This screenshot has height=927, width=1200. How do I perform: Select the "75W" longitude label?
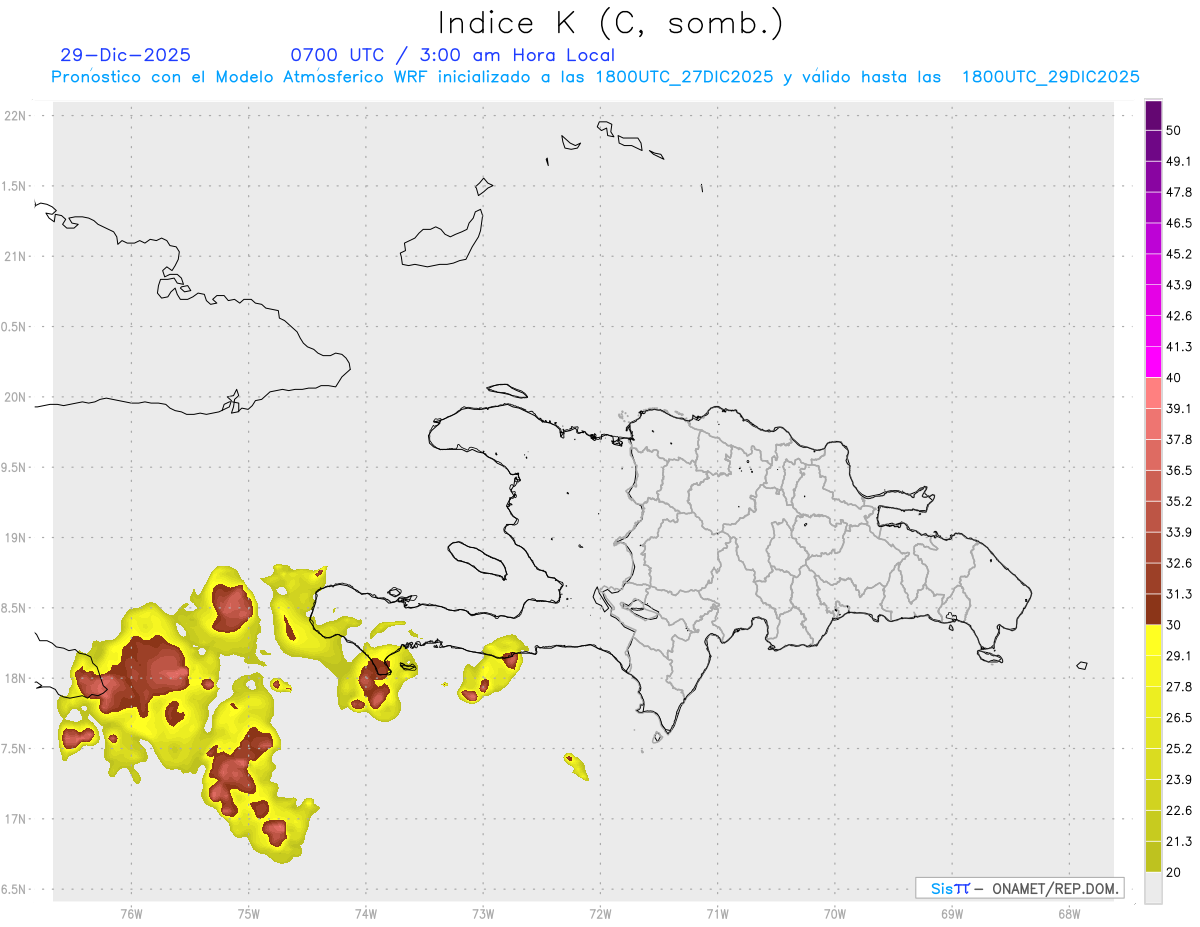[248, 914]
